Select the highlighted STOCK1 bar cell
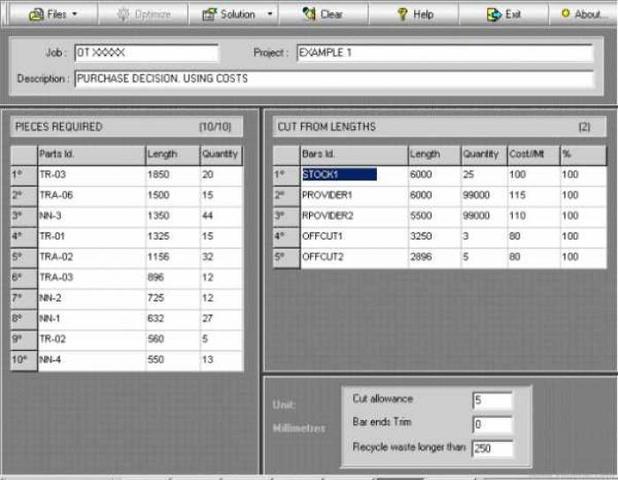This screenshot has width=618, height=480. point(354,175)
